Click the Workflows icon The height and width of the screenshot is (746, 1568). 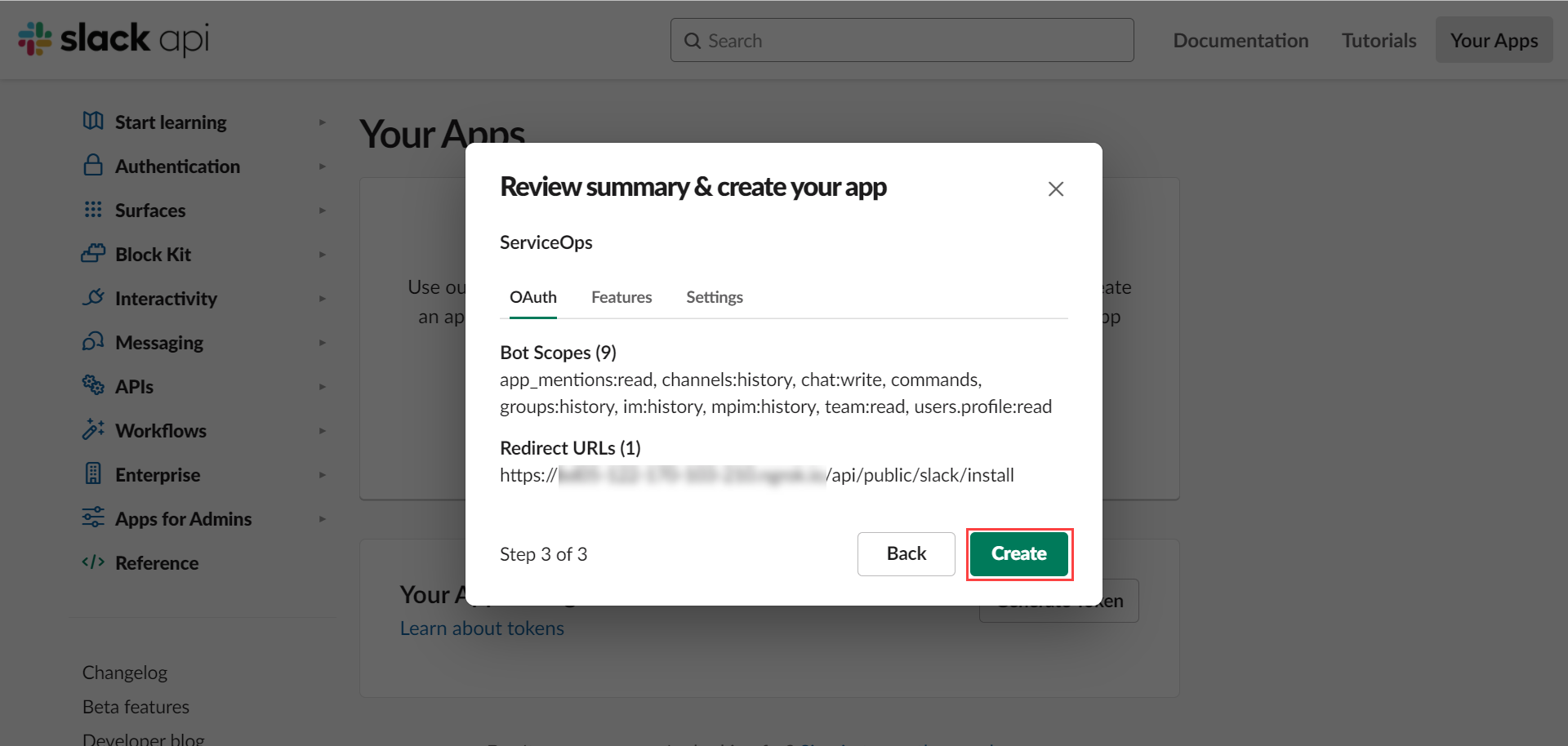pyautogui.click(x=93, y=430)
